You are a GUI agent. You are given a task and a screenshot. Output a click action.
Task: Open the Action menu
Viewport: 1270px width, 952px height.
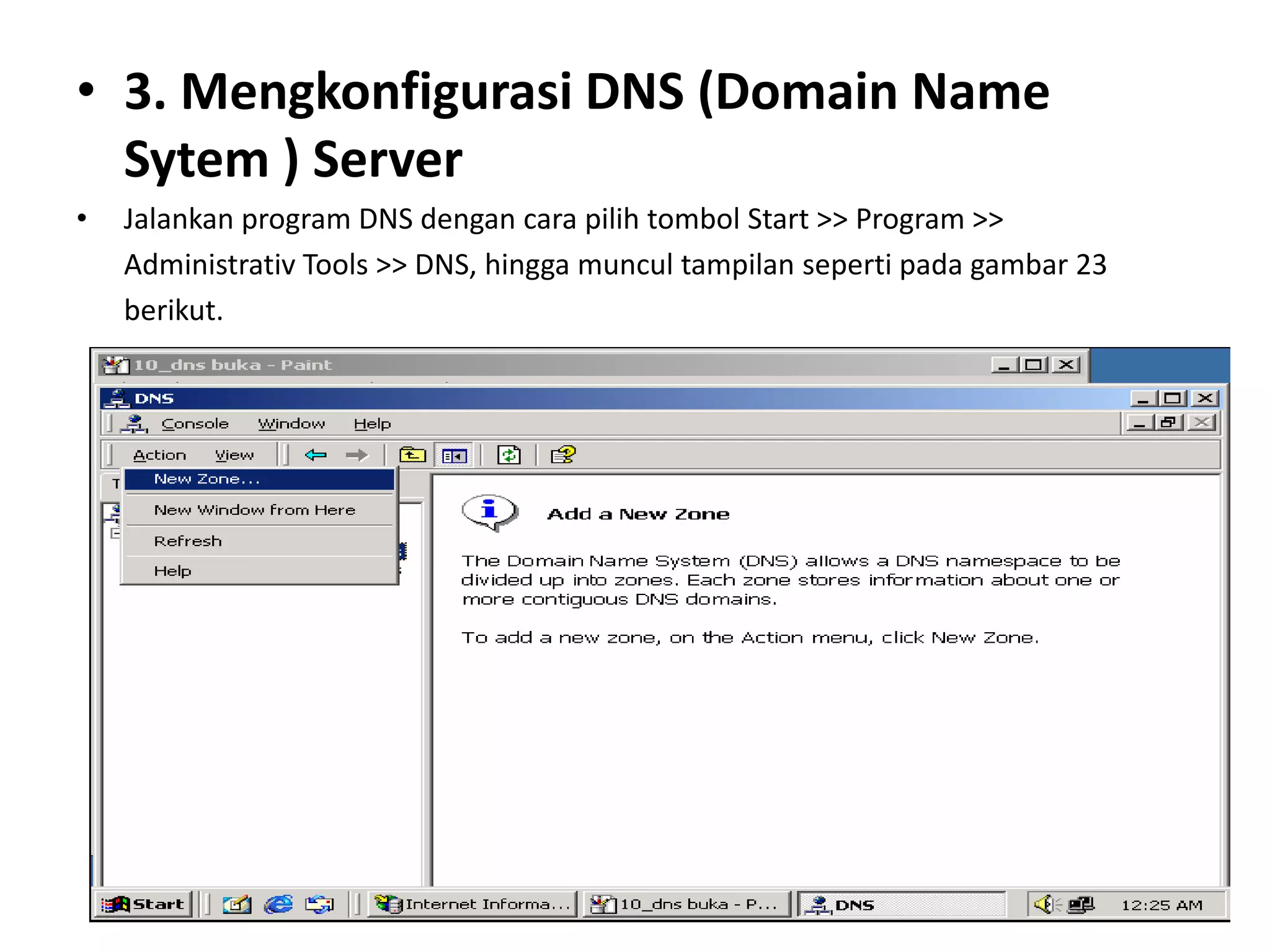(x=159, y=456)
